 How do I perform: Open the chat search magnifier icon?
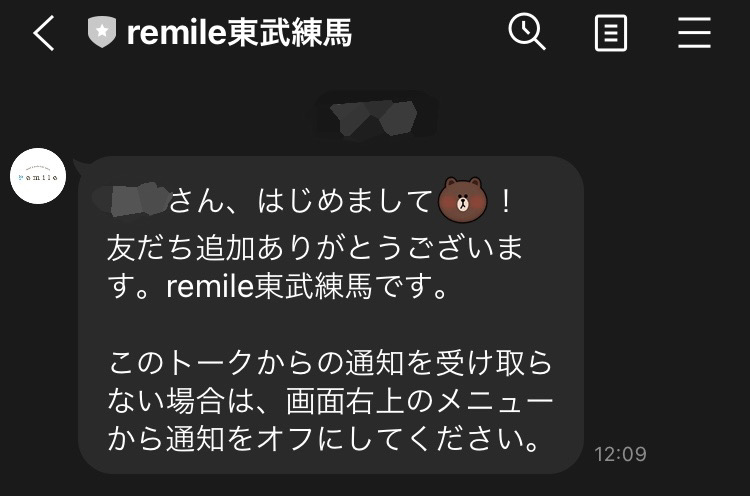(x=527, y=32)
